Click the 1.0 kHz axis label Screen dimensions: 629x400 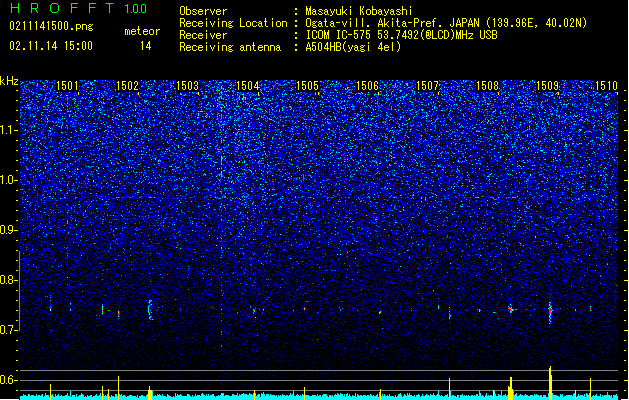(x=8, y=180)
